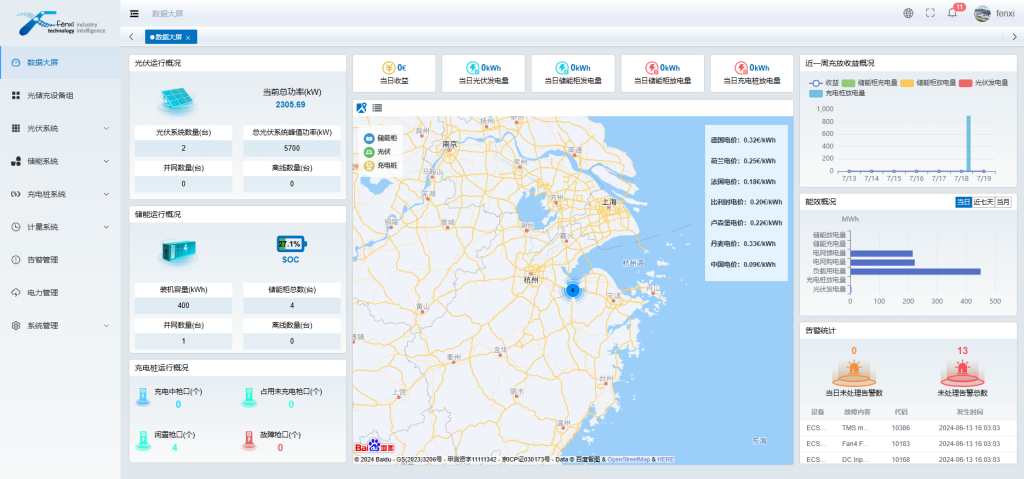The image size is (1024, 479).
Task: Close the 数据大屏 tab
Action: (188, 37)
